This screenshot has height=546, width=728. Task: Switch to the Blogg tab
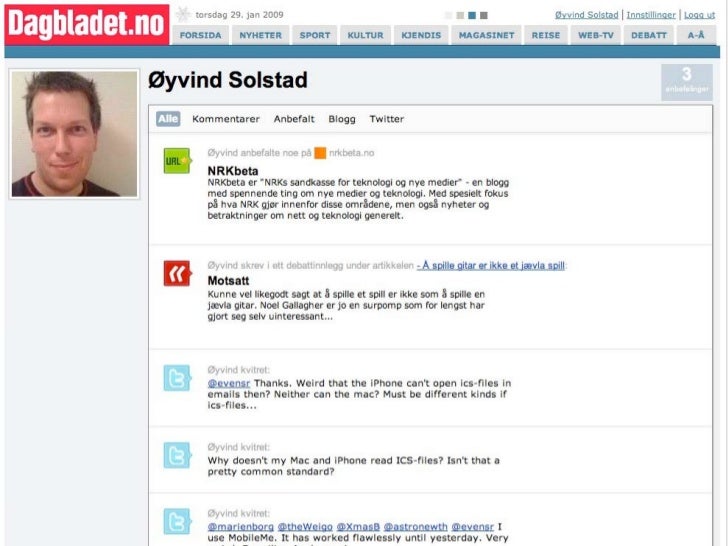point(342,119)
